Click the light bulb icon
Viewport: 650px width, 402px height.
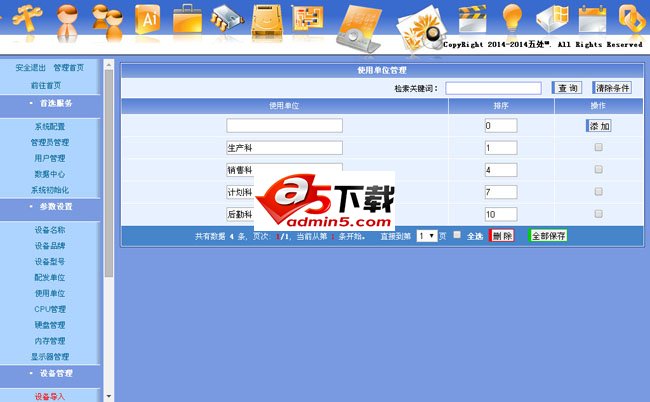(x=512, y=18)
